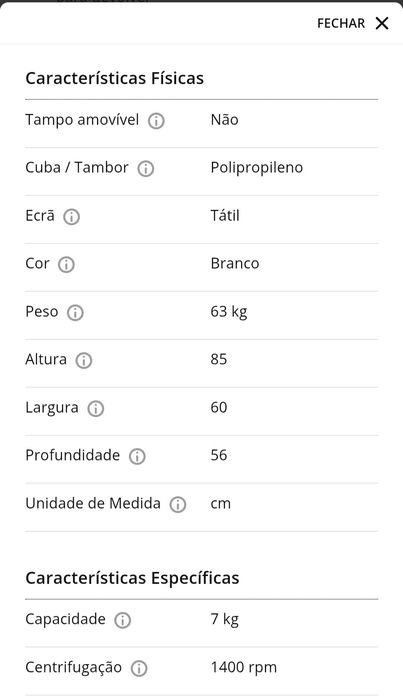Open info icon beside Cuba / Tambor

pos(145,169)
